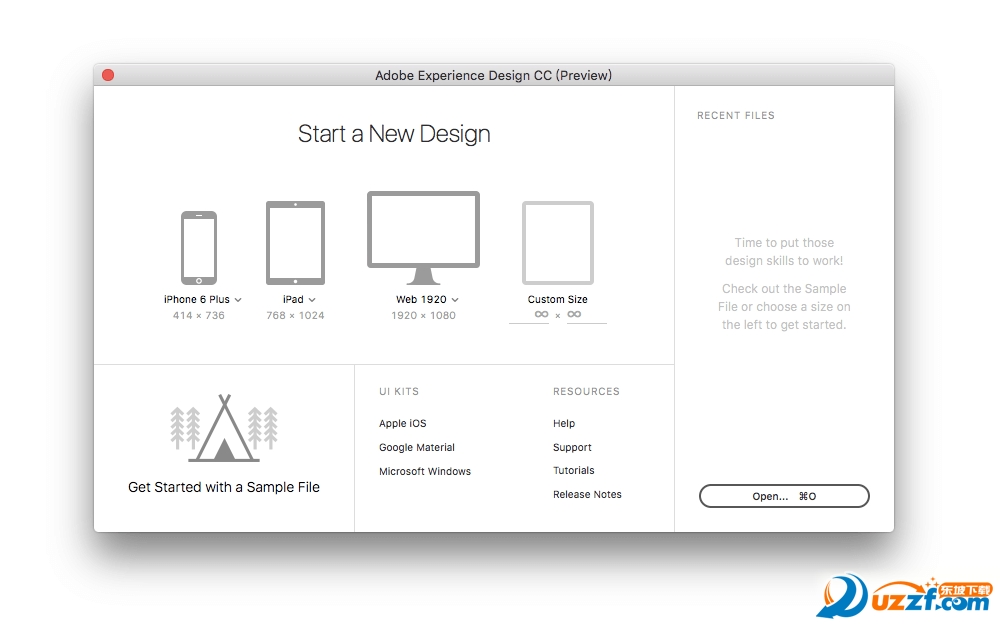Open the Google Material UI kit
This screenshot has width=1000, height=635.
click(x=417, y=448)
